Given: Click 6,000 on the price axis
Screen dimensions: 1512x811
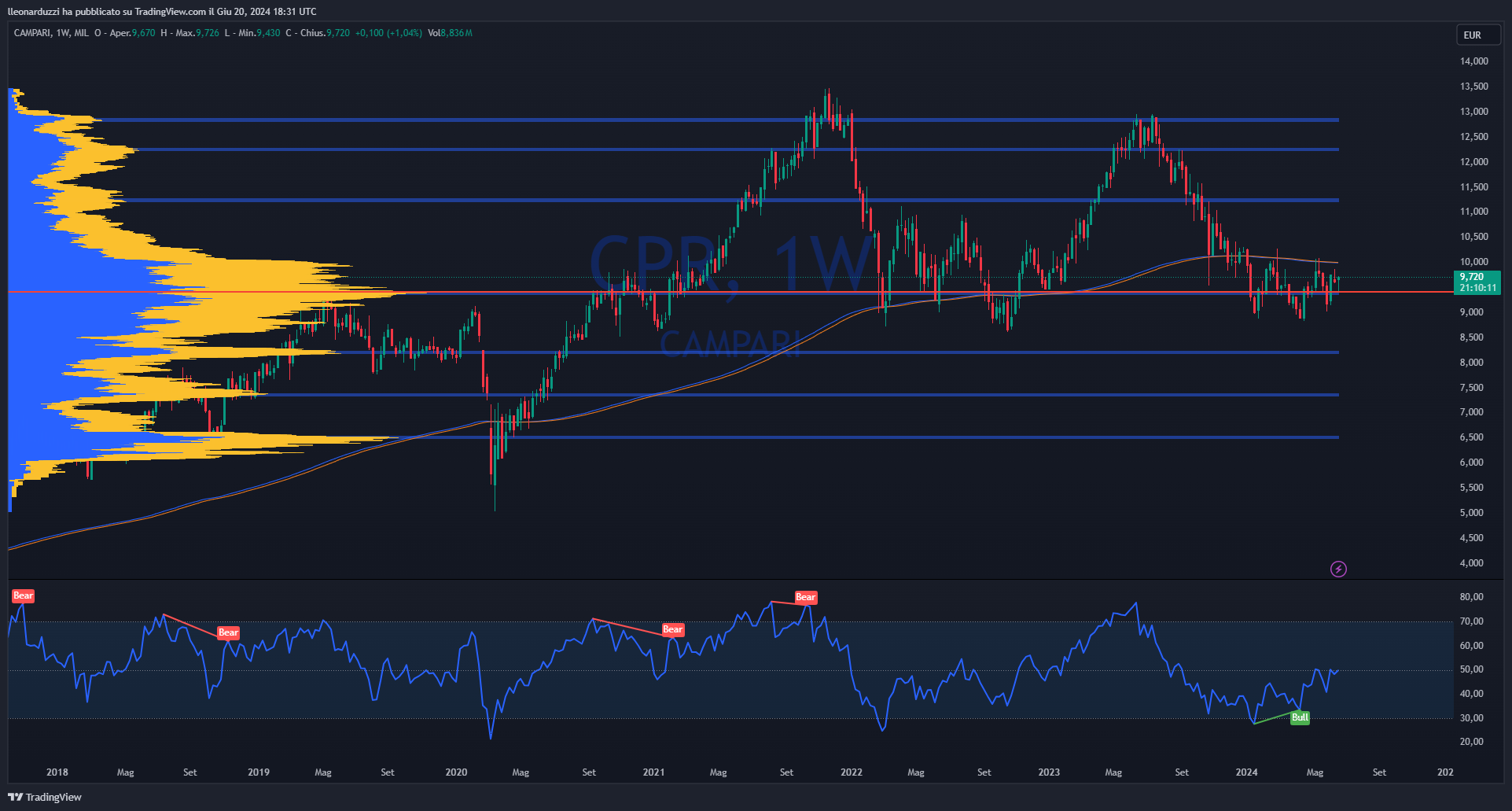Looking at the screenshot, I should [x=1472, y=463].
